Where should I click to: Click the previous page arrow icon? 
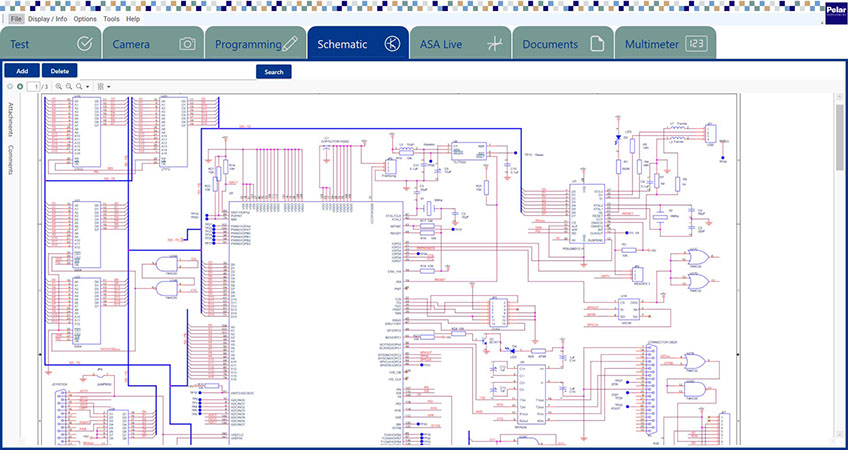pyautogui.click(x=9, y=86)
